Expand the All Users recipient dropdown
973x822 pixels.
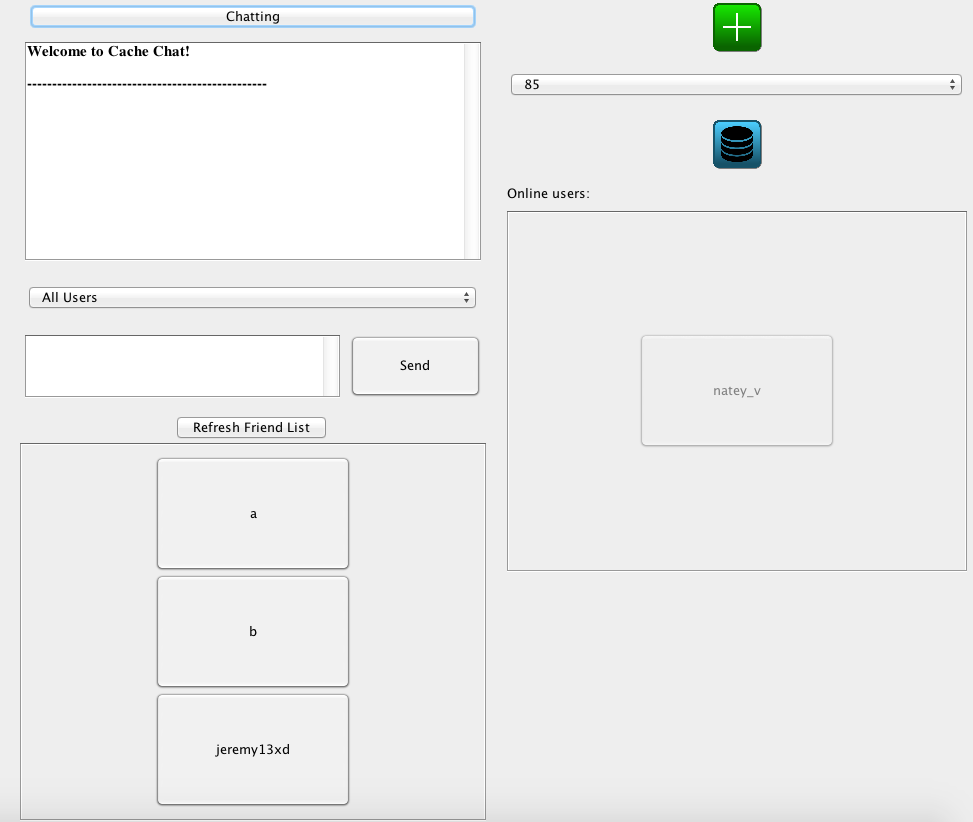click(252, 298)
